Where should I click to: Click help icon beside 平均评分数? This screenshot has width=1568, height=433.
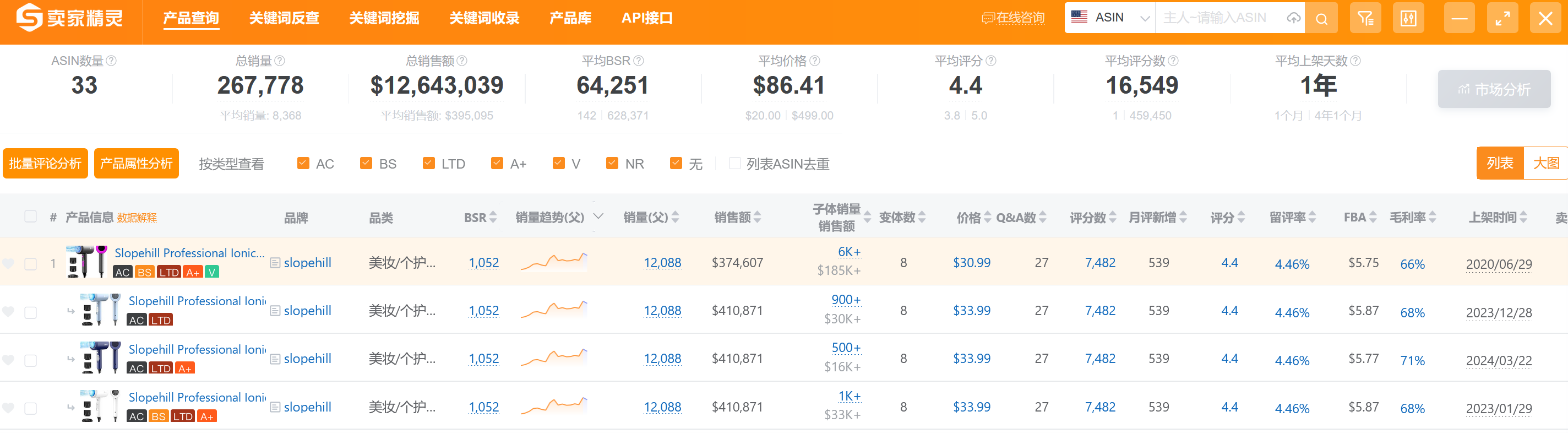[1174, 61]
